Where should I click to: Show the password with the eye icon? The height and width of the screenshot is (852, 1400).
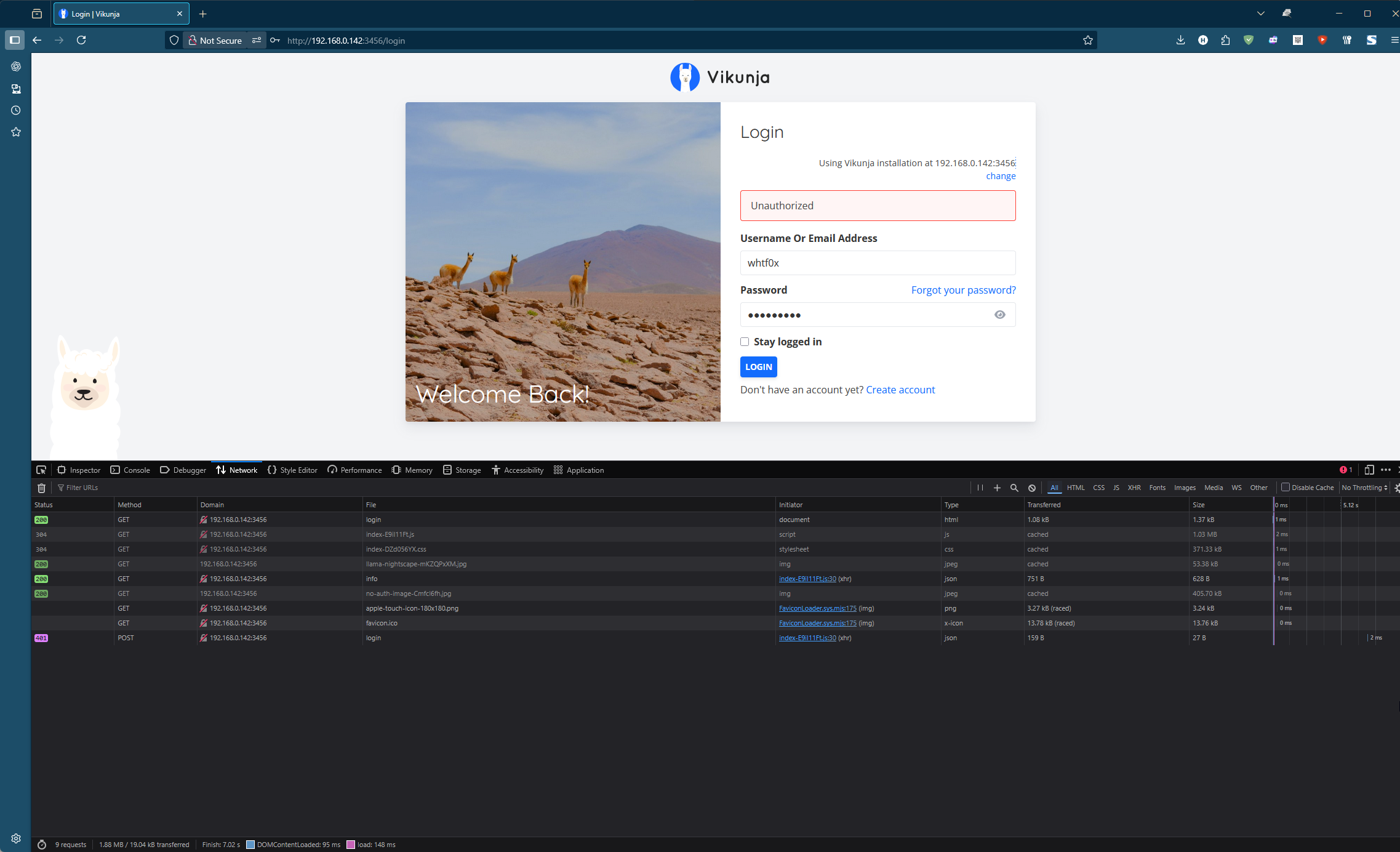point(999,315)
